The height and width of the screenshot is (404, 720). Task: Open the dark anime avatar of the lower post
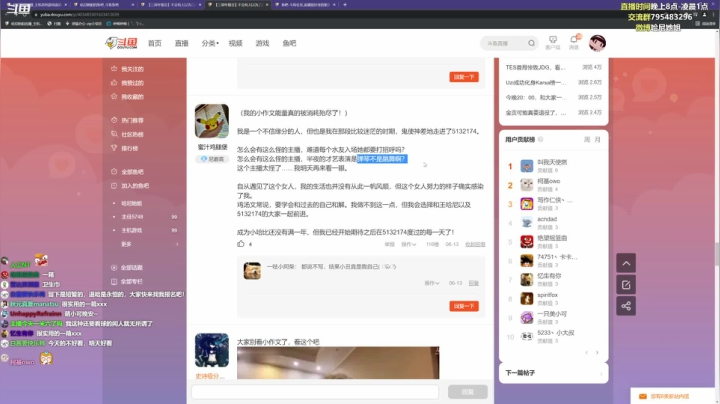pos(212,350)
